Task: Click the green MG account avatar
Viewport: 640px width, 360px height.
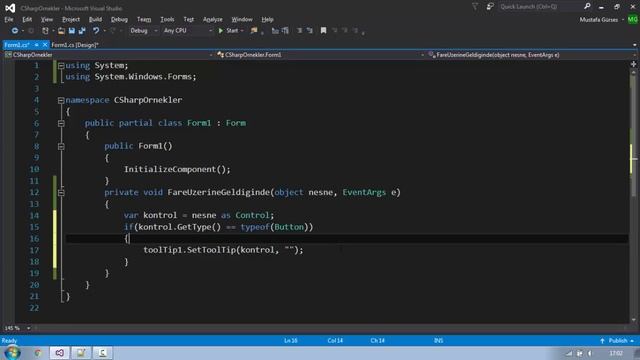Action: click(633, 19)
